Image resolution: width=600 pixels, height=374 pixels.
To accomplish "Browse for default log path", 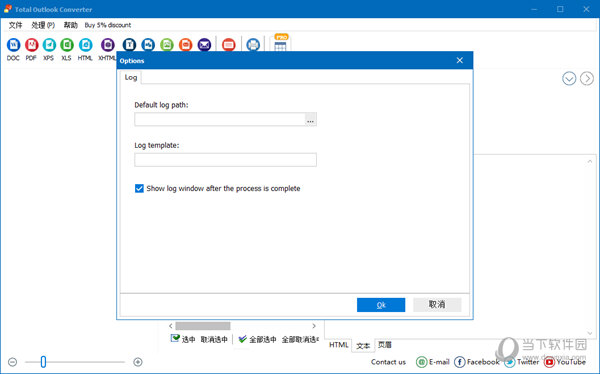I will pos(310,119).
